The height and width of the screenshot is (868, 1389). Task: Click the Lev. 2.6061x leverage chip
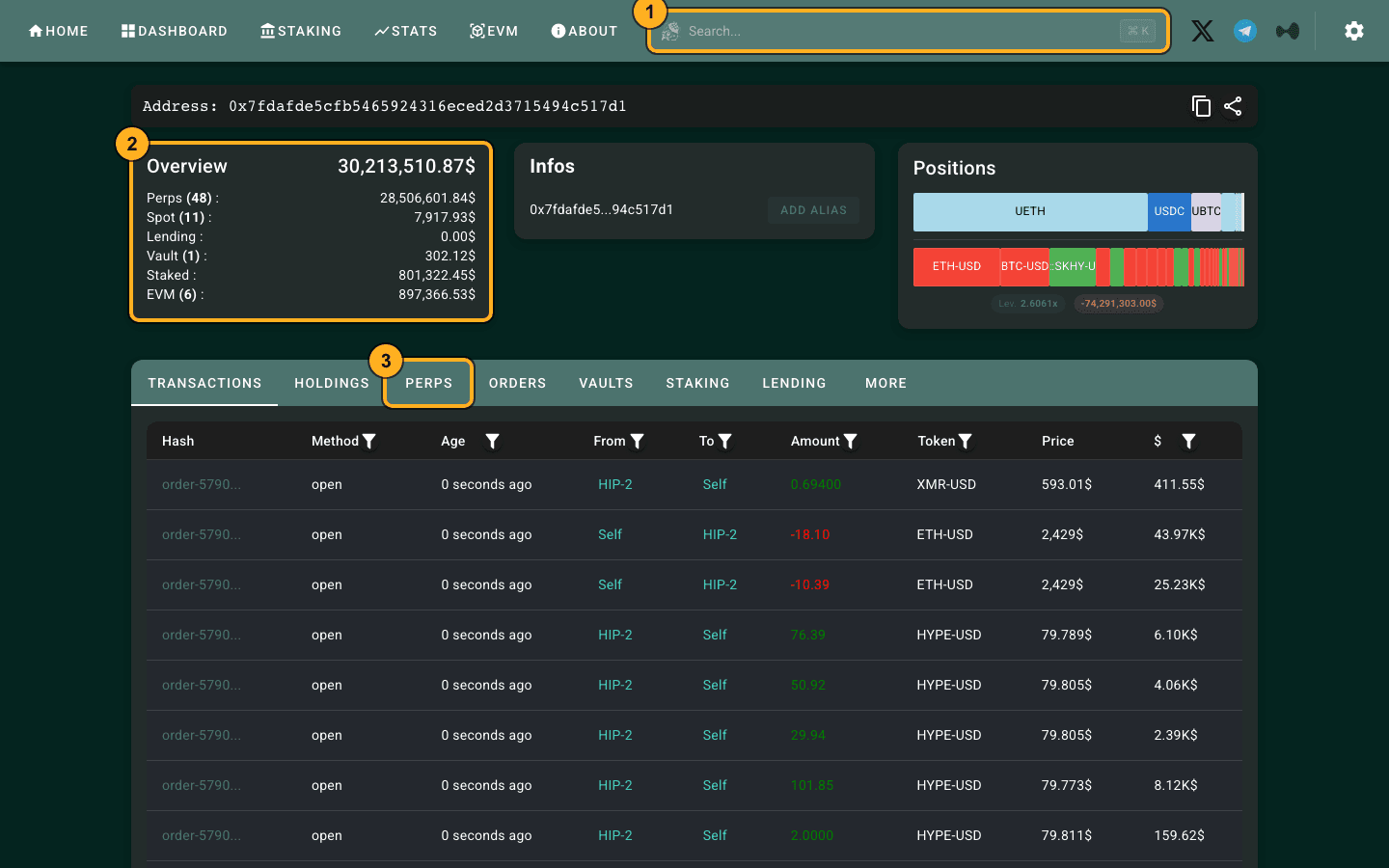[1028, 304]
